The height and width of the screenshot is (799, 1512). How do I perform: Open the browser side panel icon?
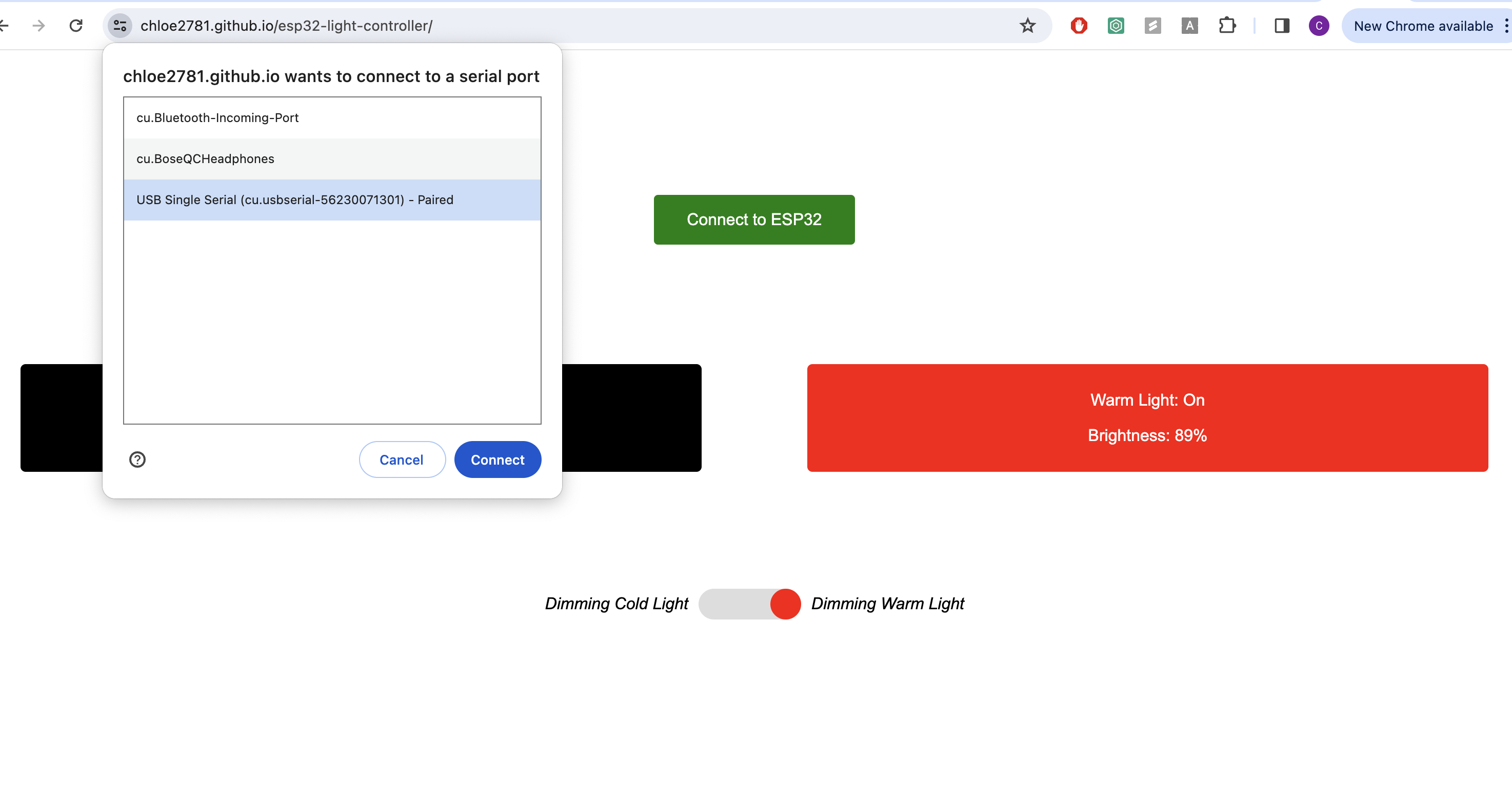[1281, 26]
